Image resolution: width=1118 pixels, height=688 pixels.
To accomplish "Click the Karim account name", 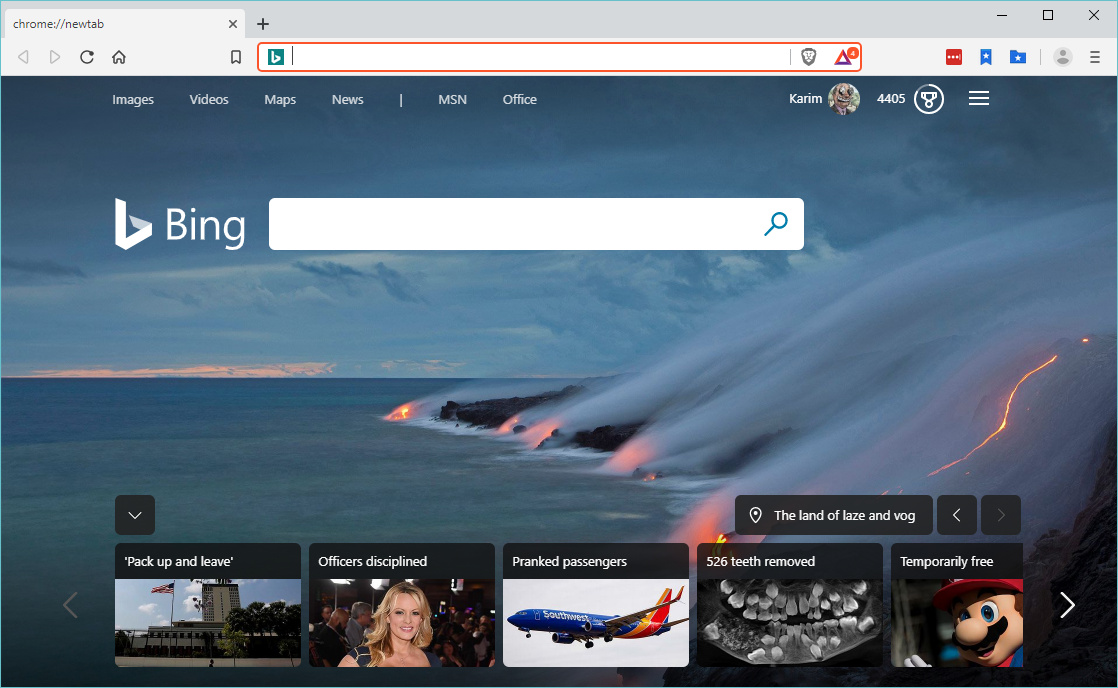I will (805, 98).
